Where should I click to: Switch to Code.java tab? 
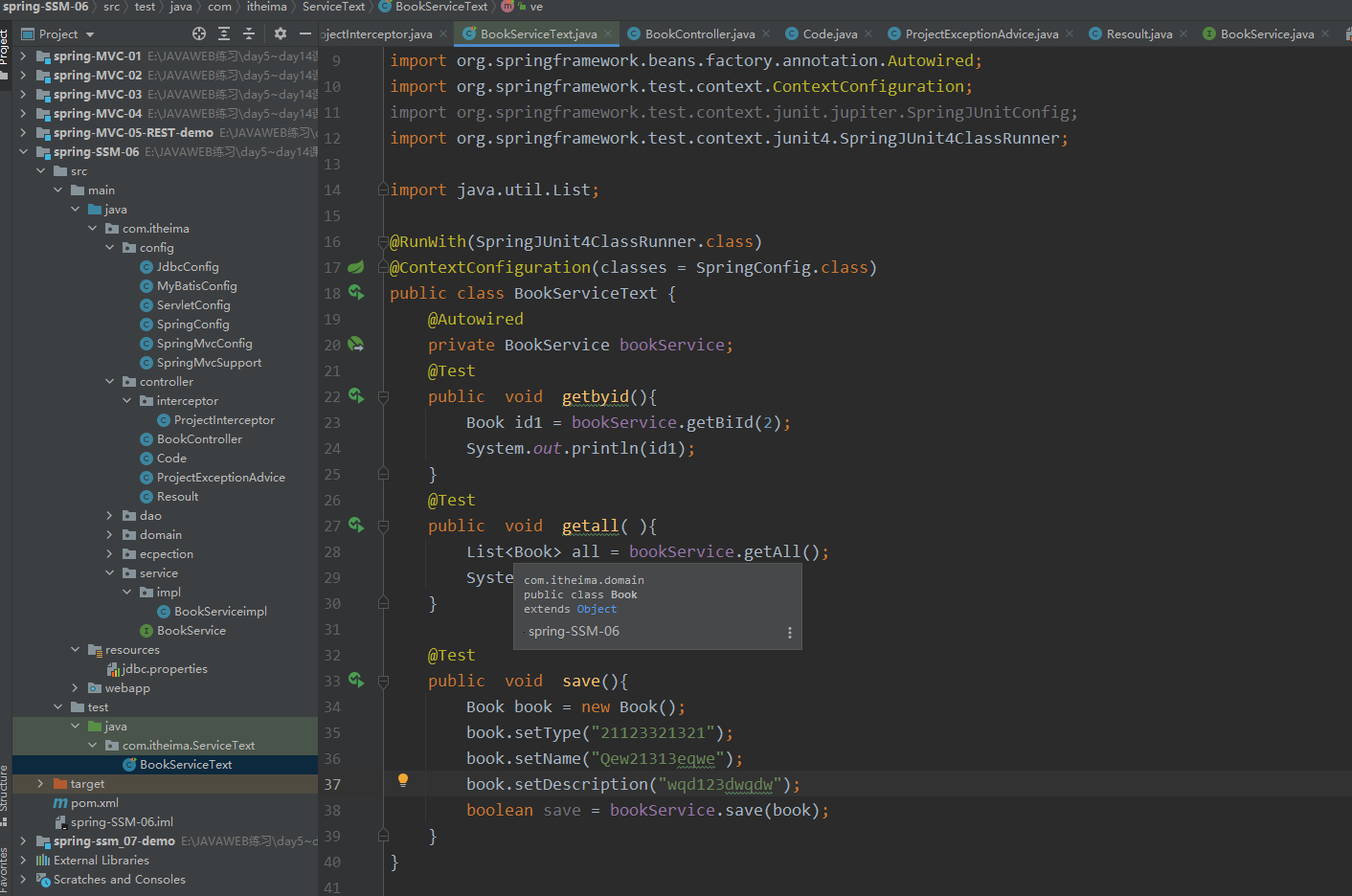pos(829,34)
